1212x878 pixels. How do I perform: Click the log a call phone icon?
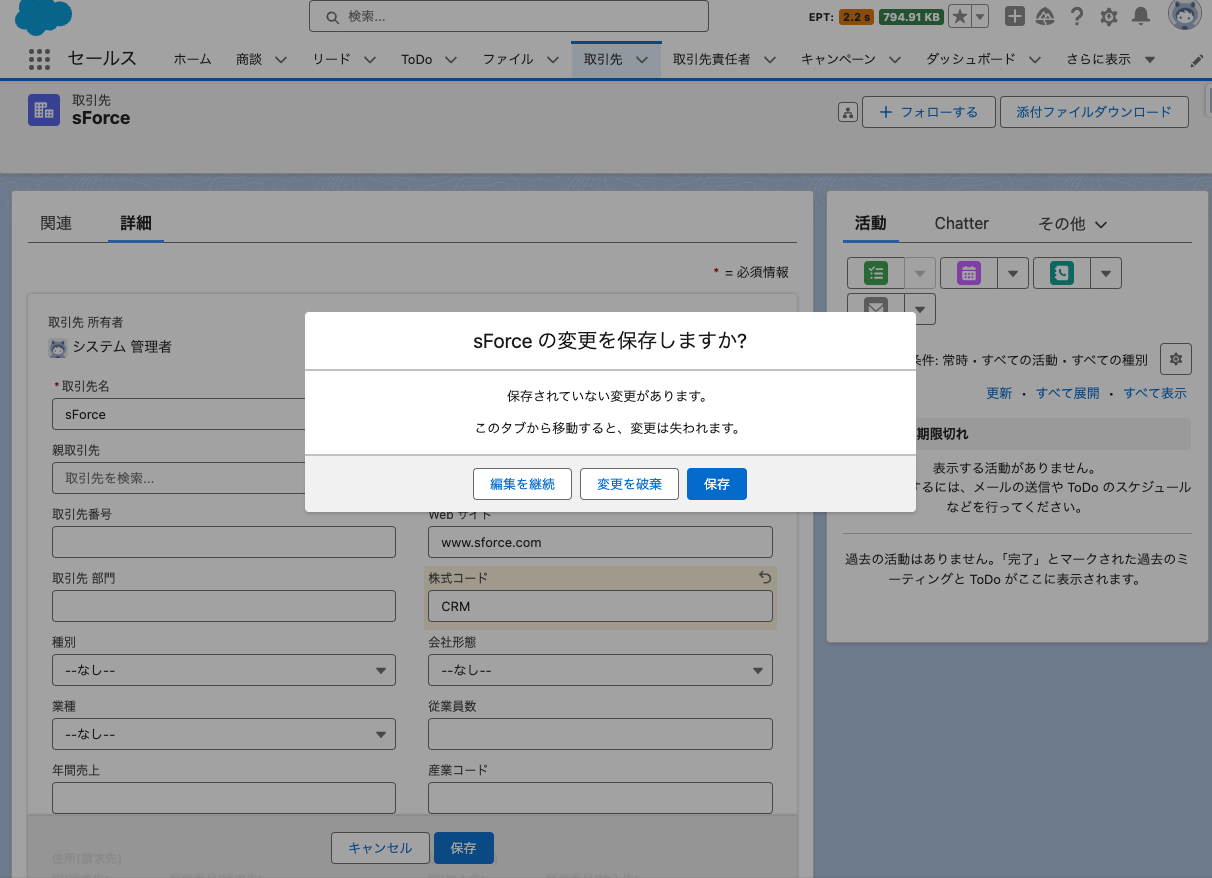(1061, 273)
